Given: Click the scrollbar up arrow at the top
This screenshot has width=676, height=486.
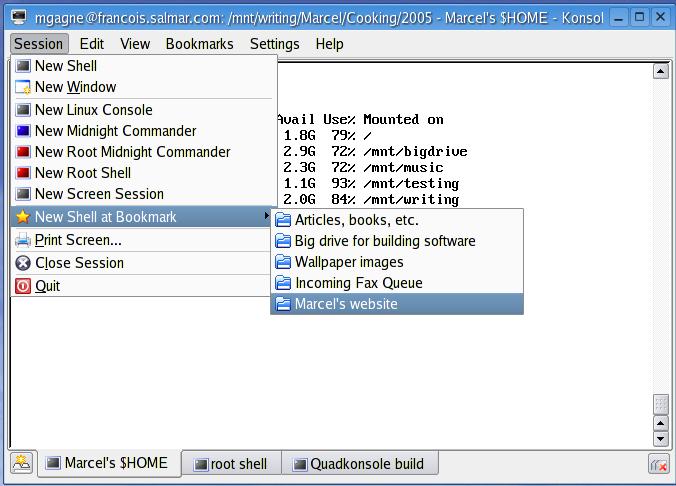Looking at the screenshot, I should click(660, 71).
